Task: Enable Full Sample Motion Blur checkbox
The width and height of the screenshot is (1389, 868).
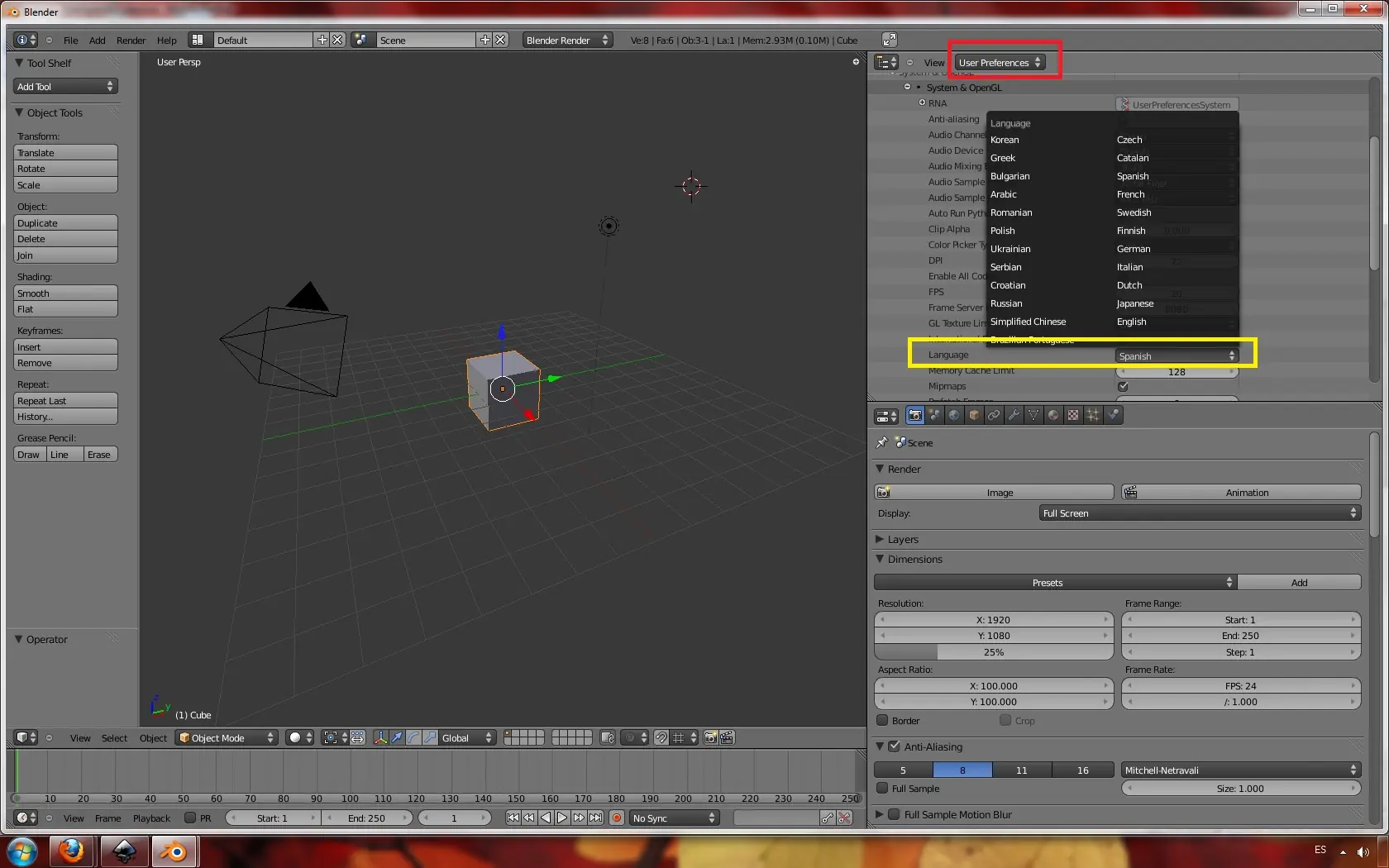Action: click(x=894, y=813)
